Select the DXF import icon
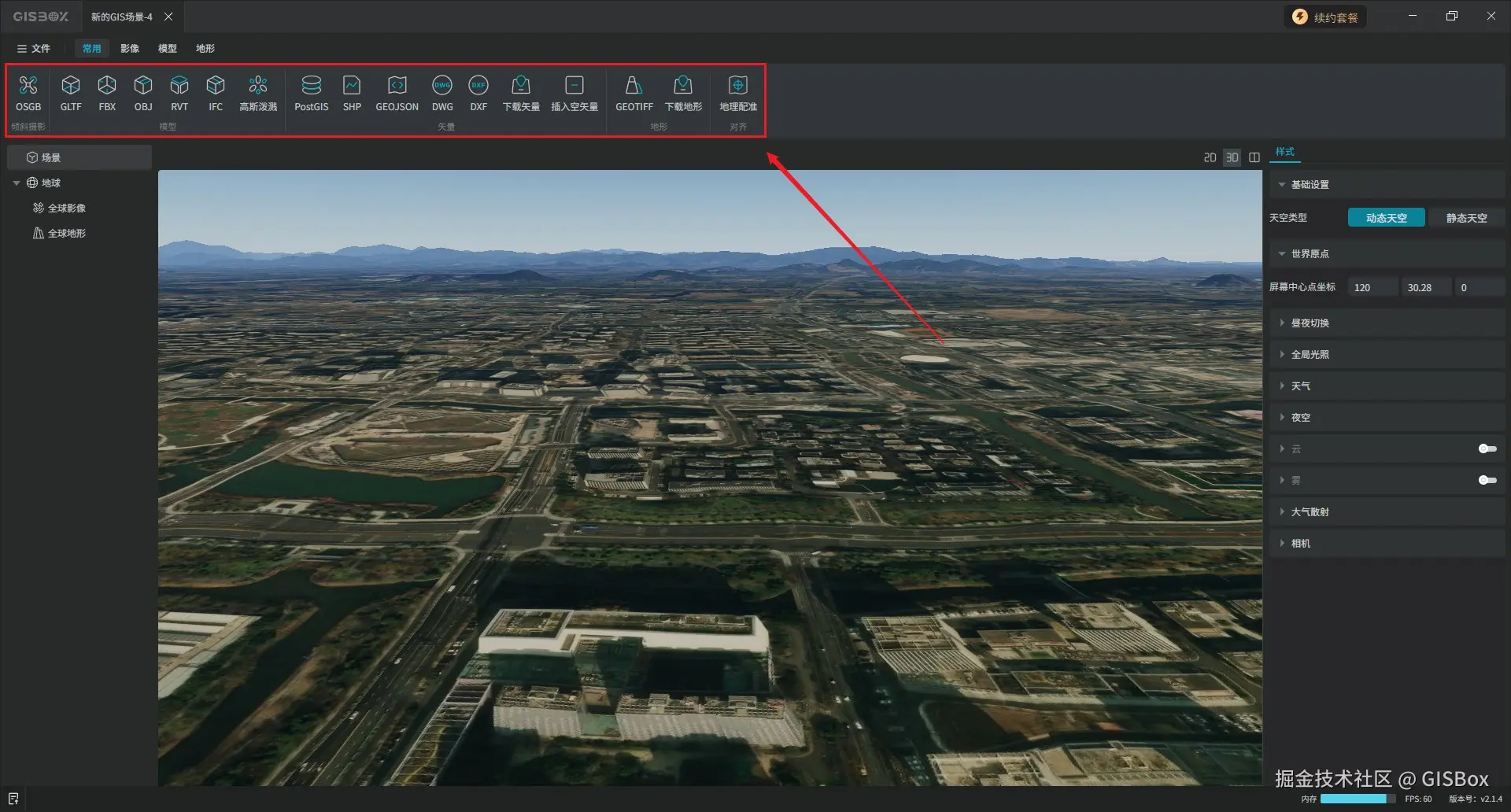Screen dimensions: 1511x812 pos(478,93)
